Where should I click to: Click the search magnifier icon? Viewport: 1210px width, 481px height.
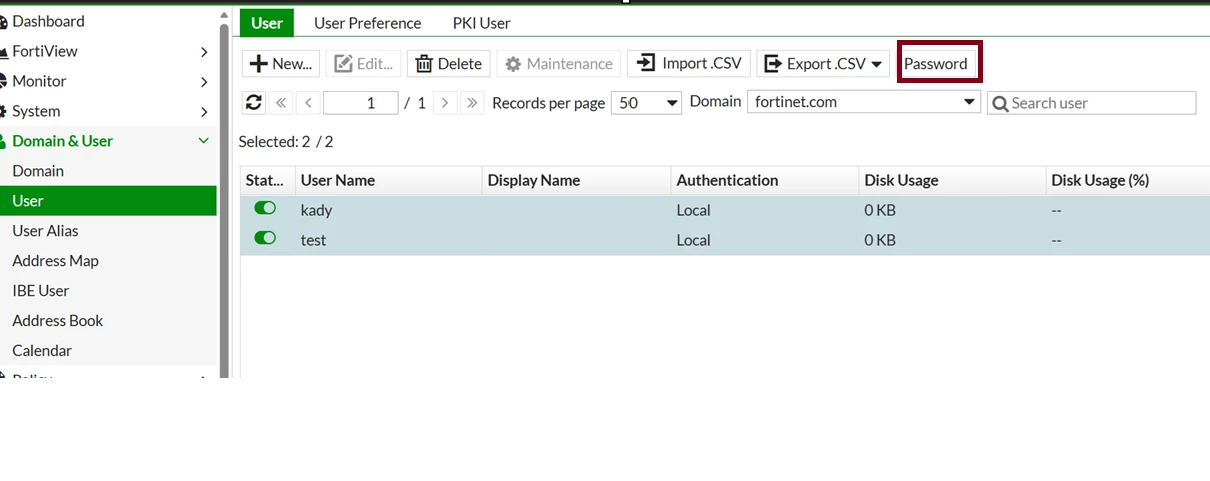point(999,103)
